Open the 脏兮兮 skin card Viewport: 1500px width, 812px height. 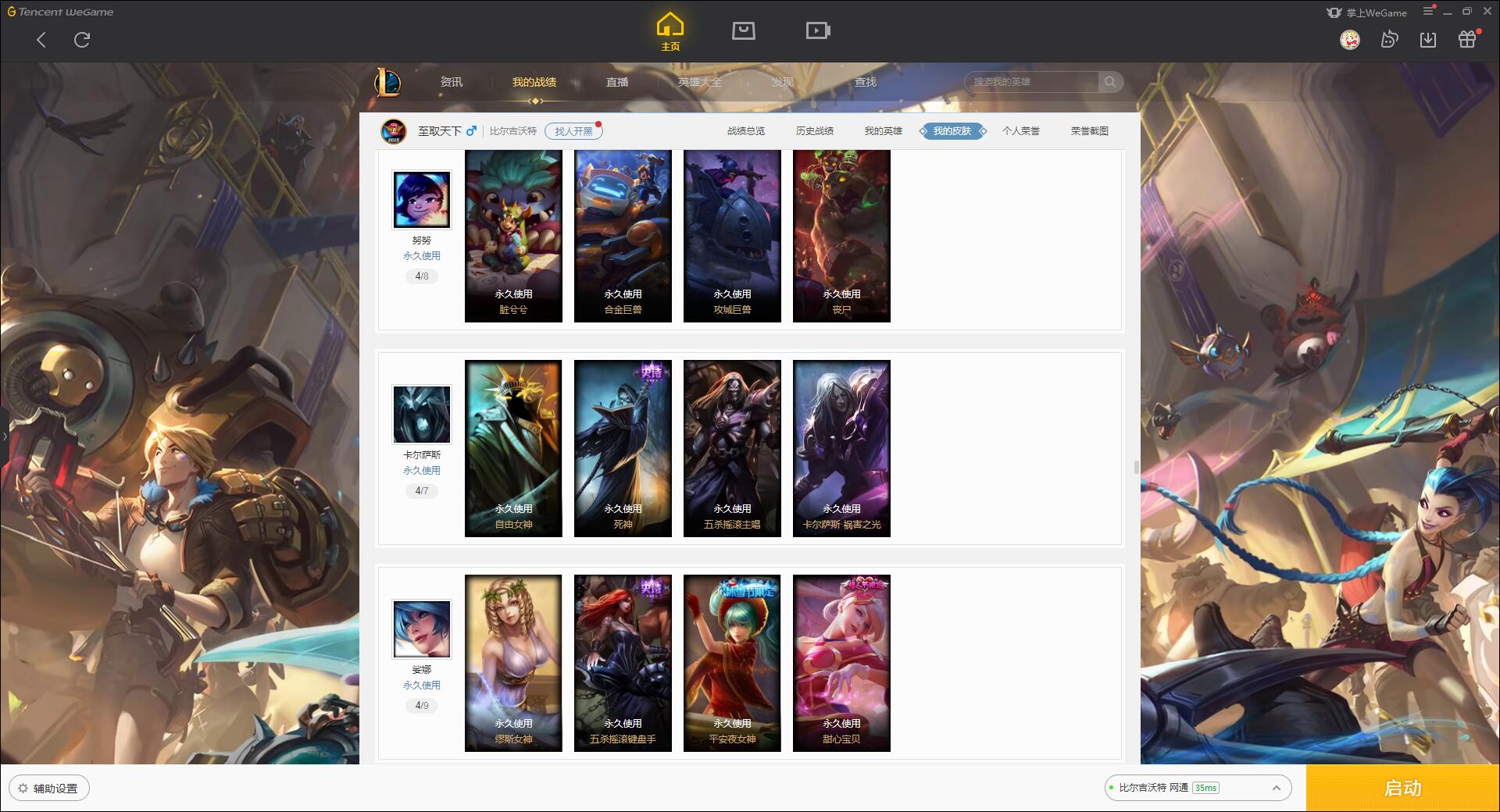pyautogui.click(x=513, y=236)
